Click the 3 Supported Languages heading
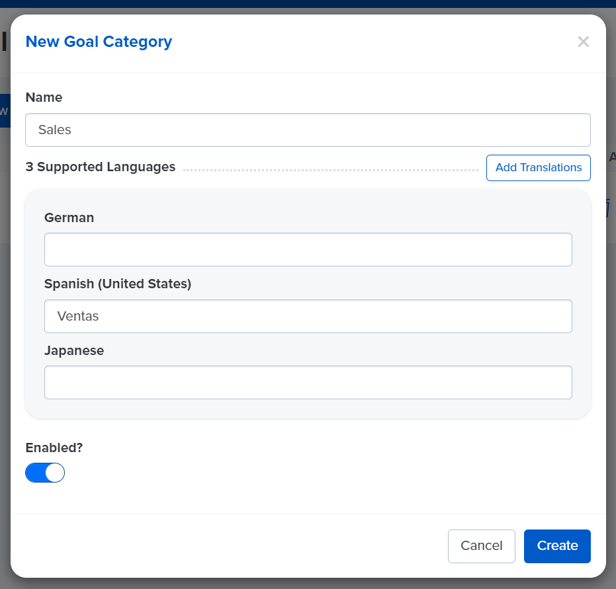The height and width of the screenshot is (589, 616). [x=100, y=167]
